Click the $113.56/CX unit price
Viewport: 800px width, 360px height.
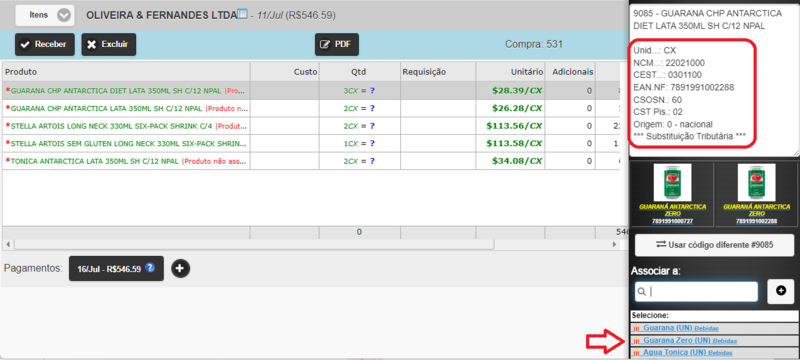(514, 126)
